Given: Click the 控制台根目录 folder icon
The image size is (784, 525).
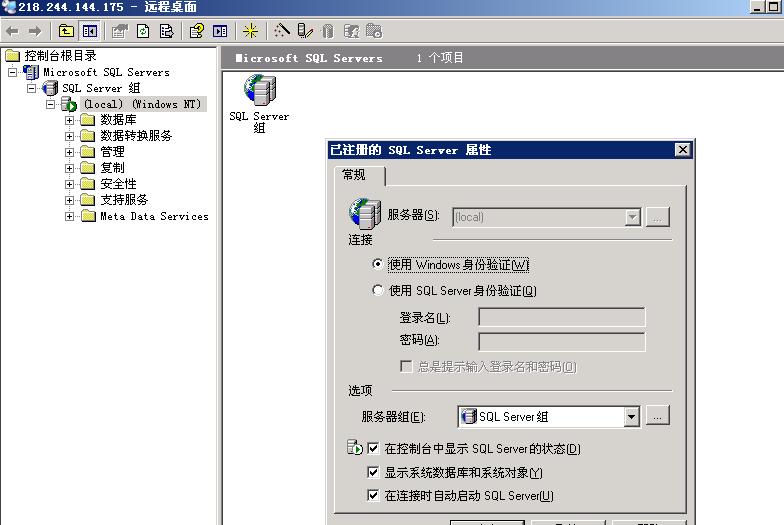Looking at the screenshot, I should click(x=12, y=56).
